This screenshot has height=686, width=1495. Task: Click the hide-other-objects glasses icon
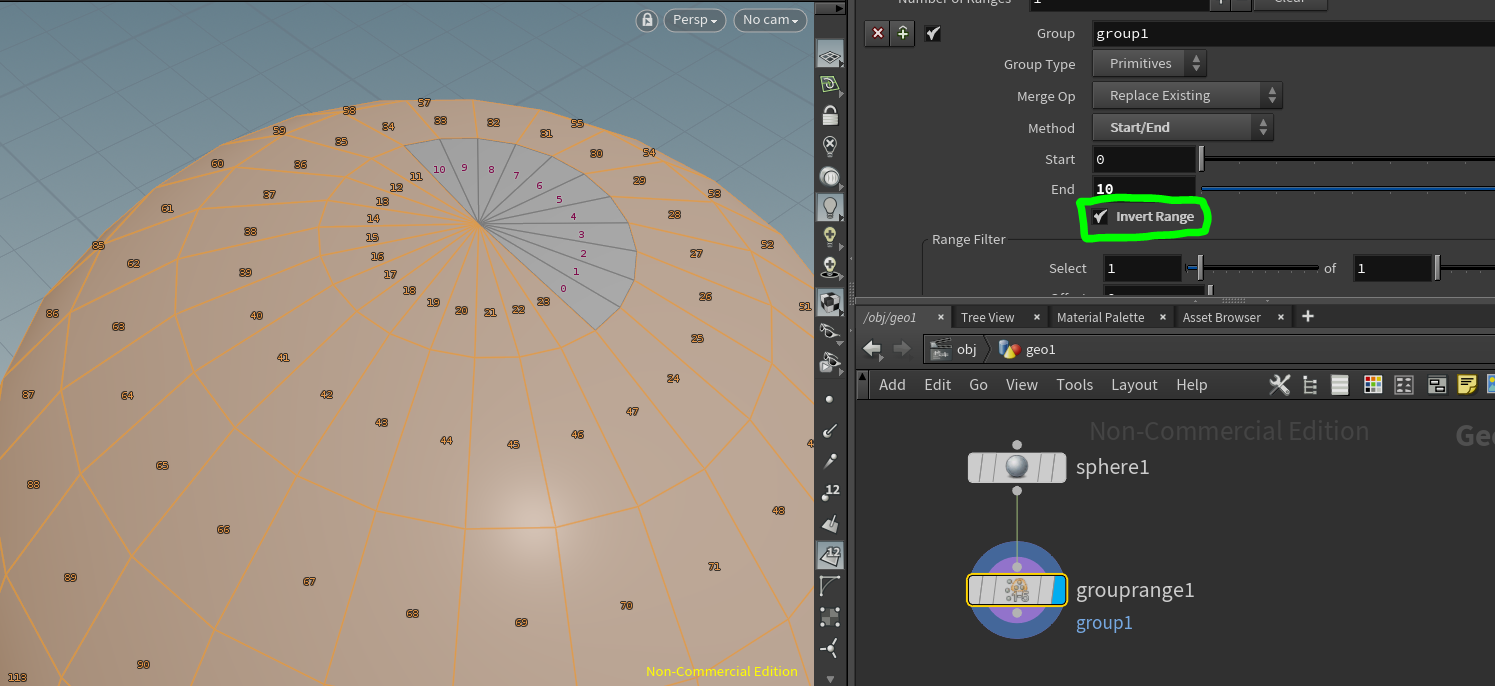click(830, 330)
